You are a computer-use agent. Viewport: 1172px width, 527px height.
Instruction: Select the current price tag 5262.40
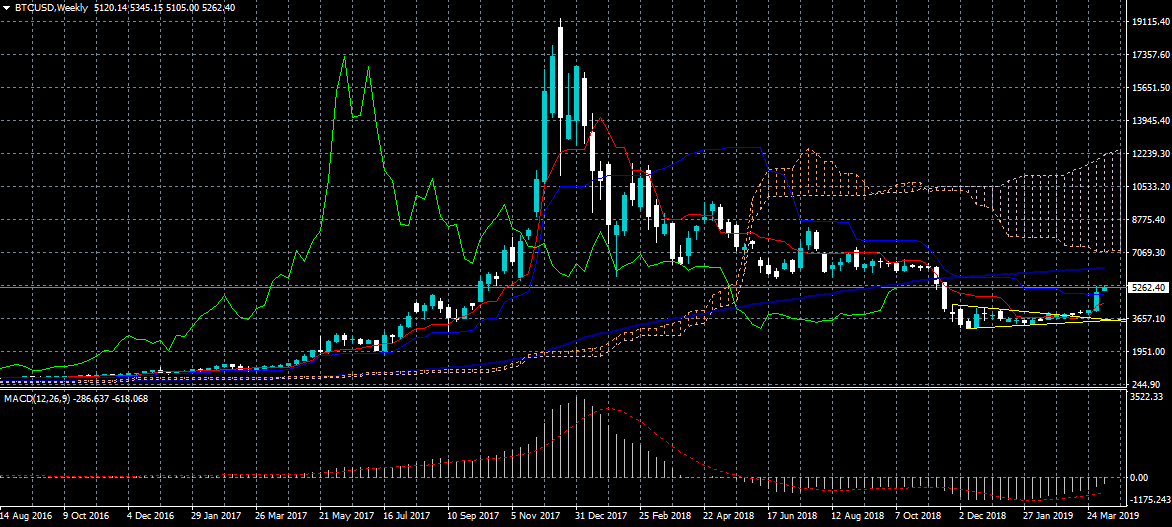(x=1147, y=288)
